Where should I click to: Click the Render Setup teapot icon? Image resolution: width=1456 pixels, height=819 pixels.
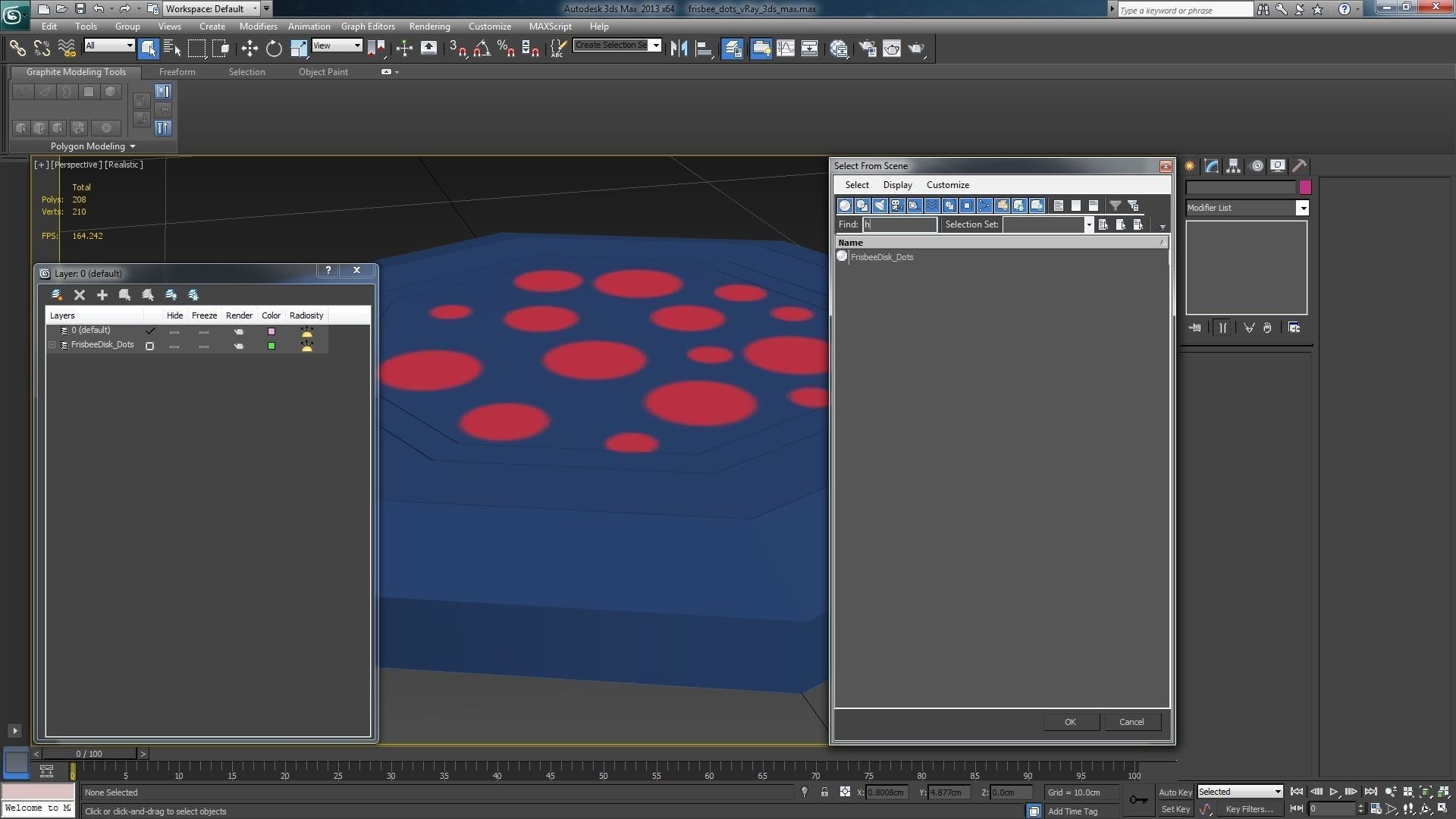pyautogui.click(x=868, y=49)
